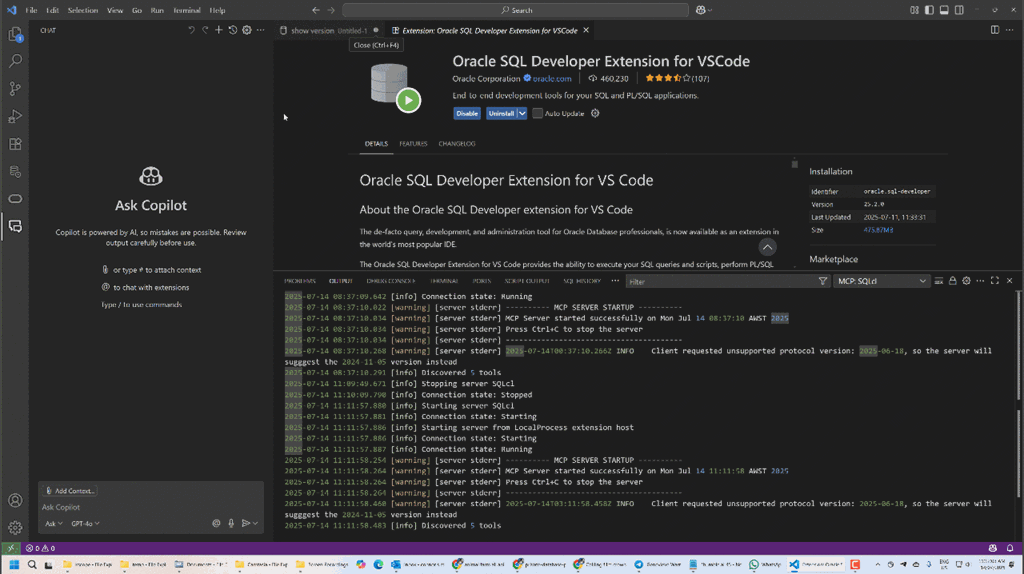Open output log settings gear
1024x574 pixels.
967,281
